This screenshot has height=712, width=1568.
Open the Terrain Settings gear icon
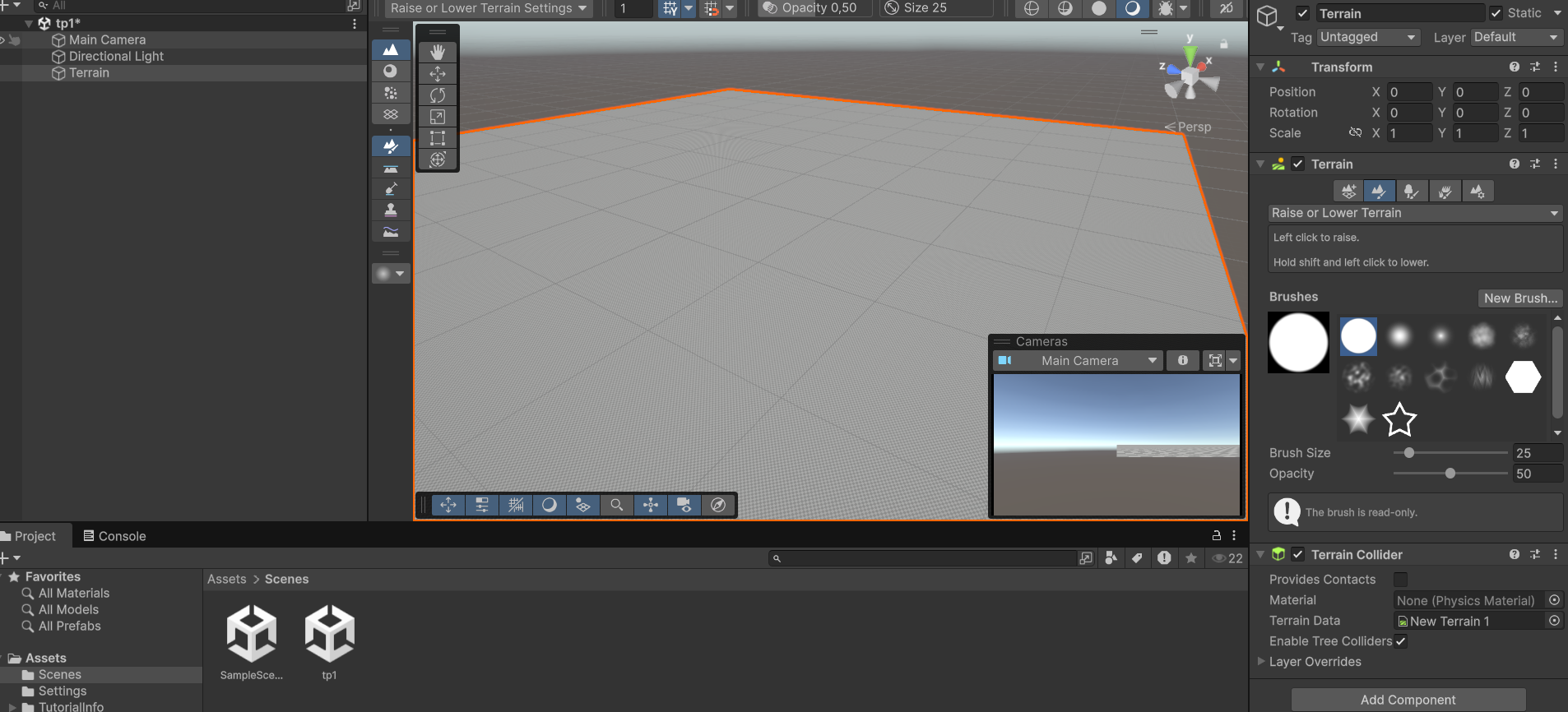click(1478, 191)
